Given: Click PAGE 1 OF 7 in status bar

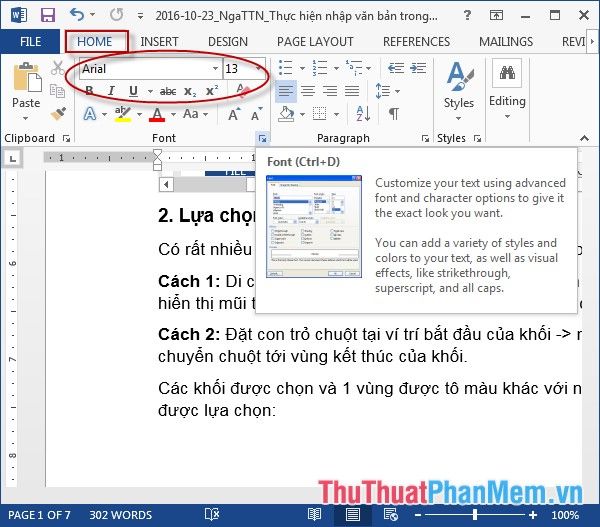Looking at the screenshot, I should [x=39, y=515].
